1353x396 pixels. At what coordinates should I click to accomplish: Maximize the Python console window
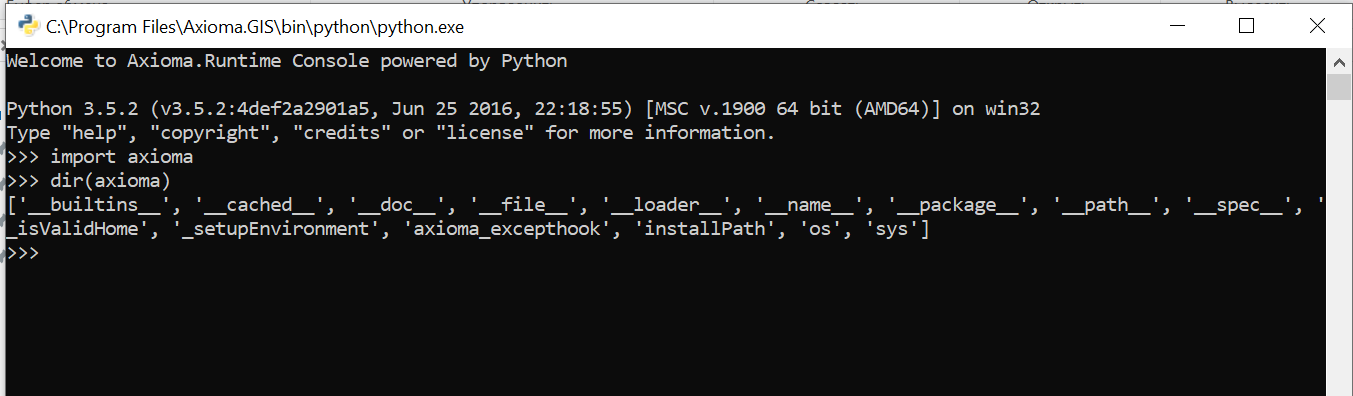(x=1246, y=27)
